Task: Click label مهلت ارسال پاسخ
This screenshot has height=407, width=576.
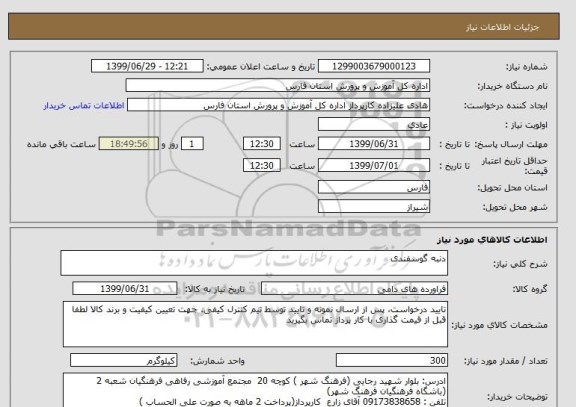Action: click(511, 144)
